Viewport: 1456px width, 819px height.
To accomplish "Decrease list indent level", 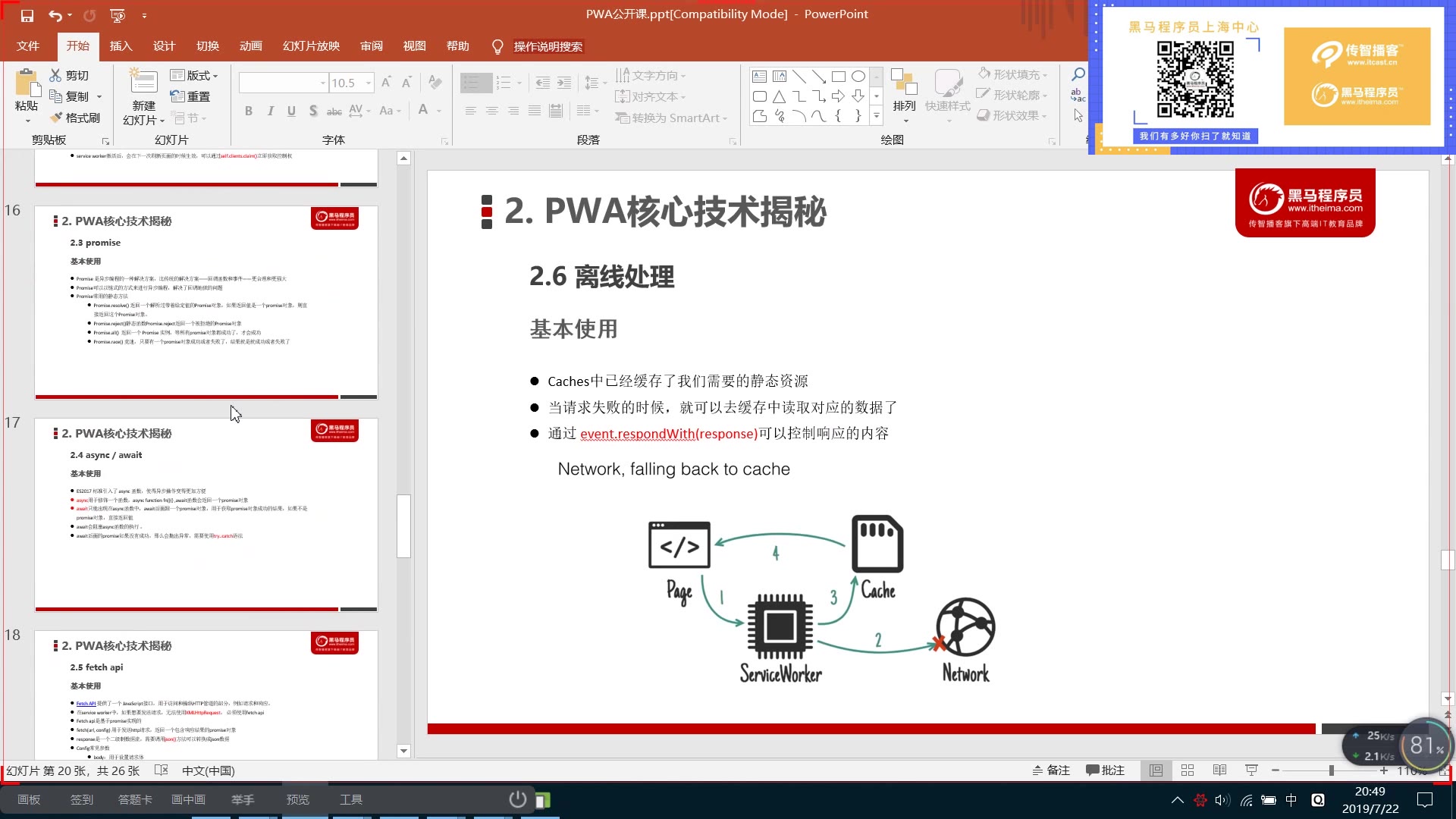I will (543, 82).
